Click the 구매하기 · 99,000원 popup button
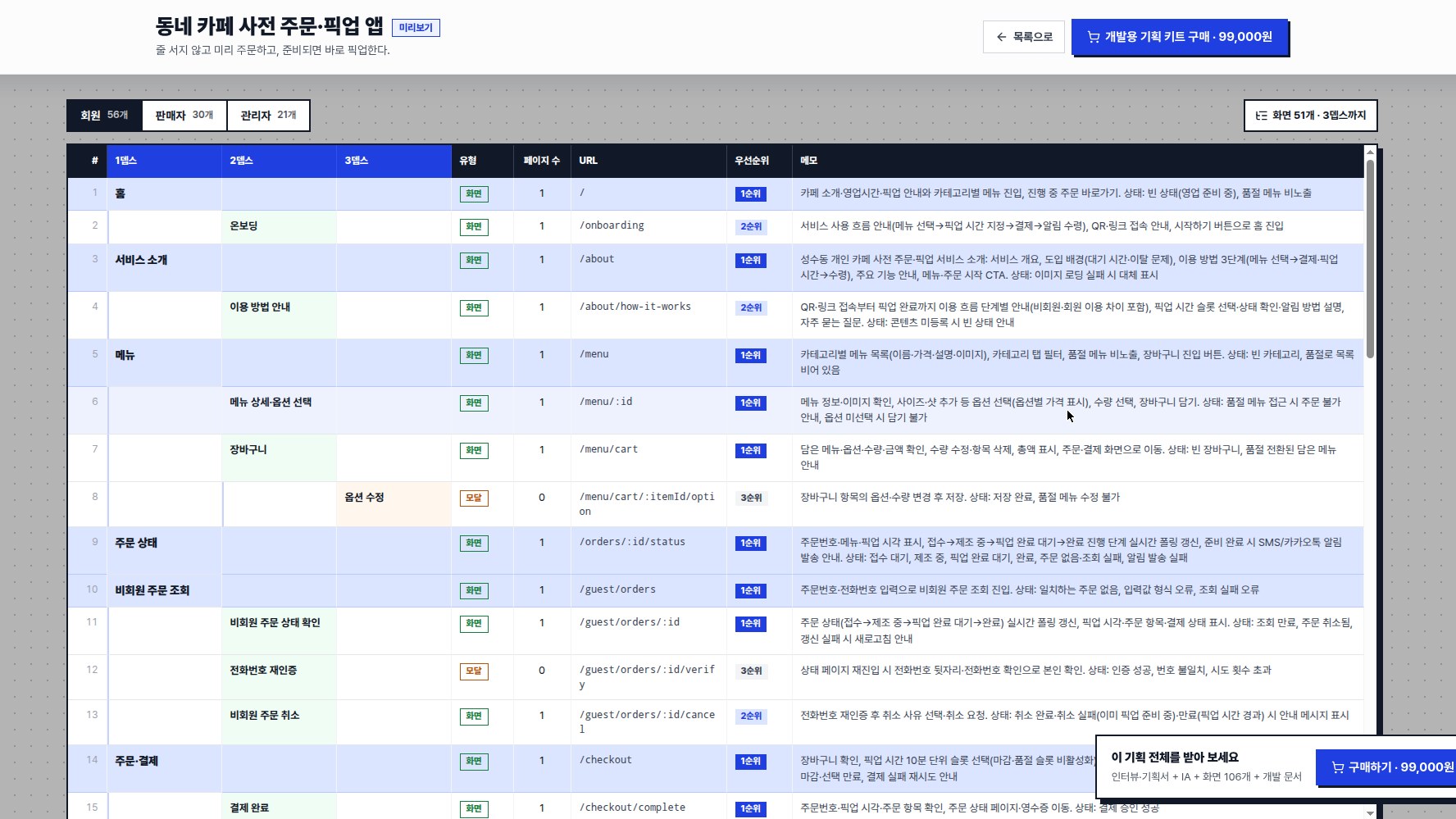This screenshot has height=819, width=1456. click(x=1385, y=767)
